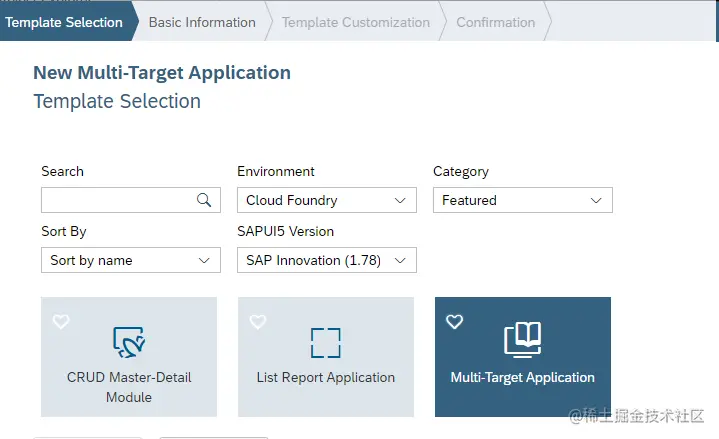Go to the Basic Information wizard step
The image size is (719, 439).
(x=202, y=22)
